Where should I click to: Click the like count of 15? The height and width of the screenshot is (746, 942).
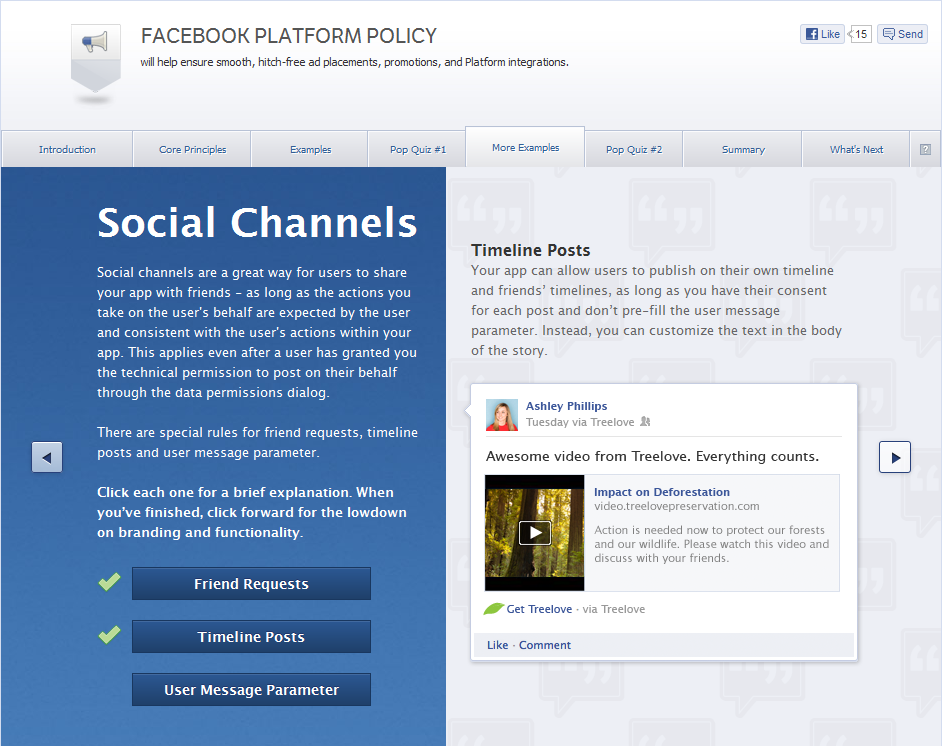tap(860, 34)
